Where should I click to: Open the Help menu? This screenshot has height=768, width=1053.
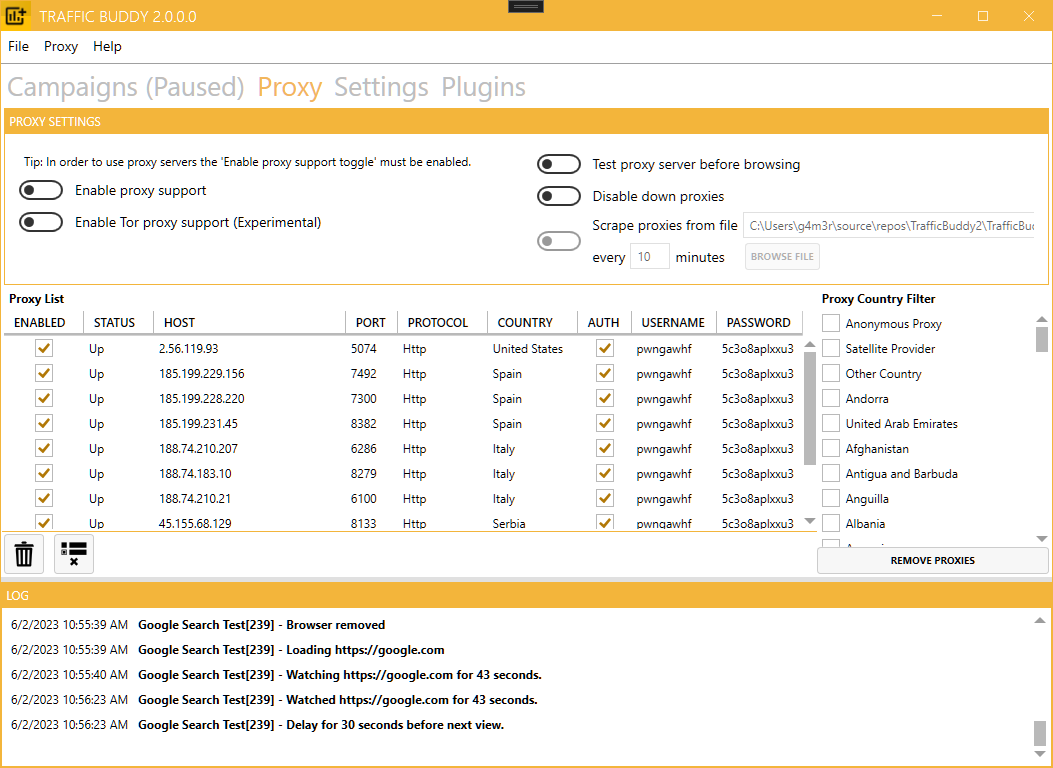click(107, 46)
